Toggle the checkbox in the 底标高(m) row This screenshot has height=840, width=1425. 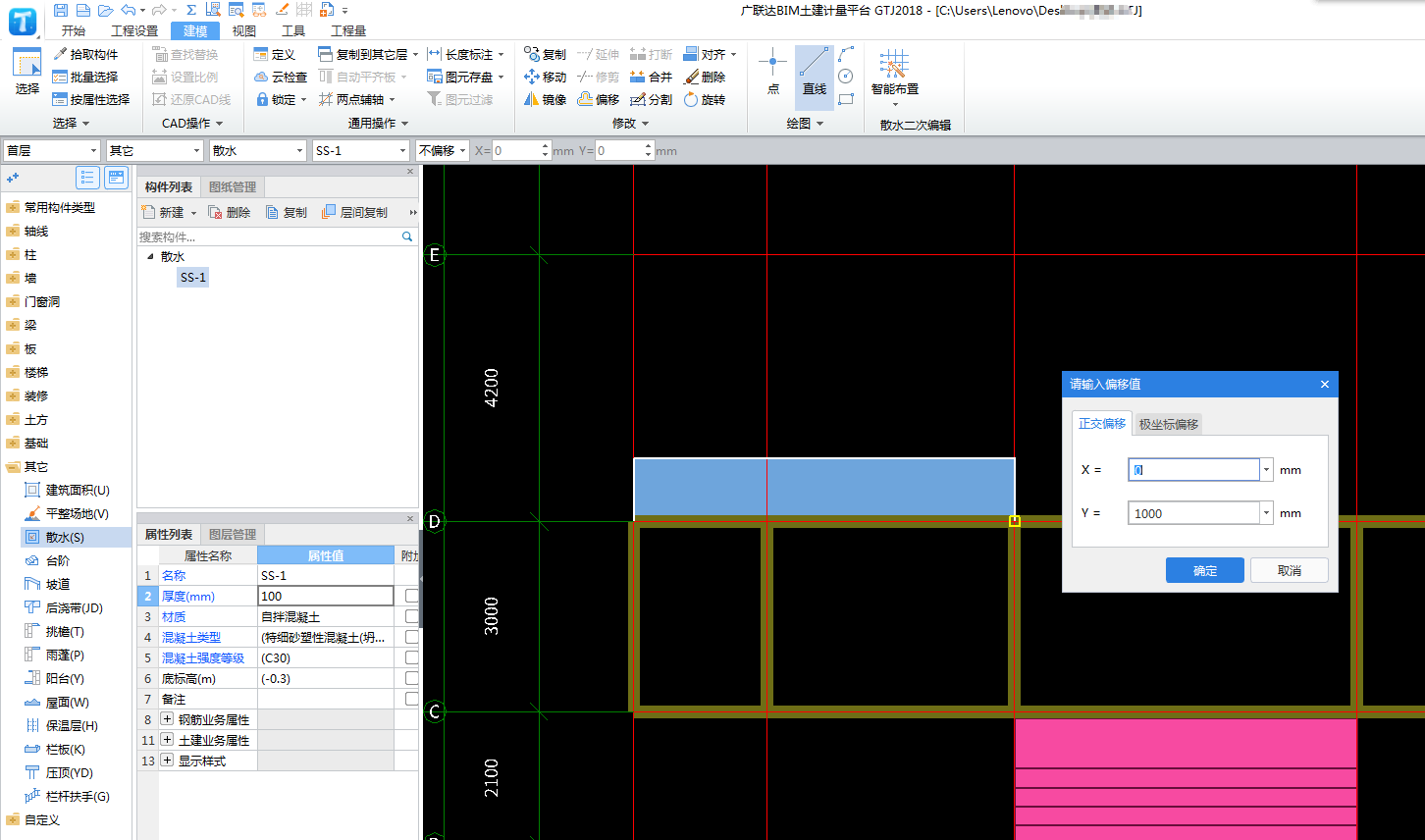coord(412,678)
